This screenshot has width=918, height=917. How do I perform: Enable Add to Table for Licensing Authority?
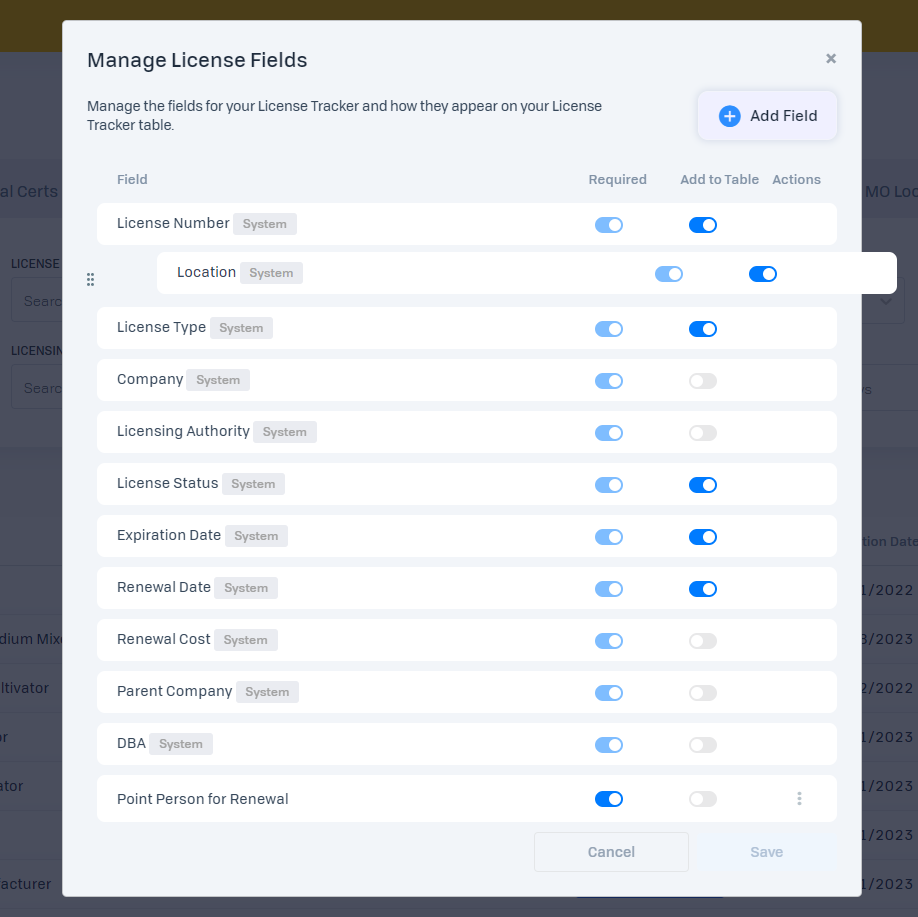[703, 433]
